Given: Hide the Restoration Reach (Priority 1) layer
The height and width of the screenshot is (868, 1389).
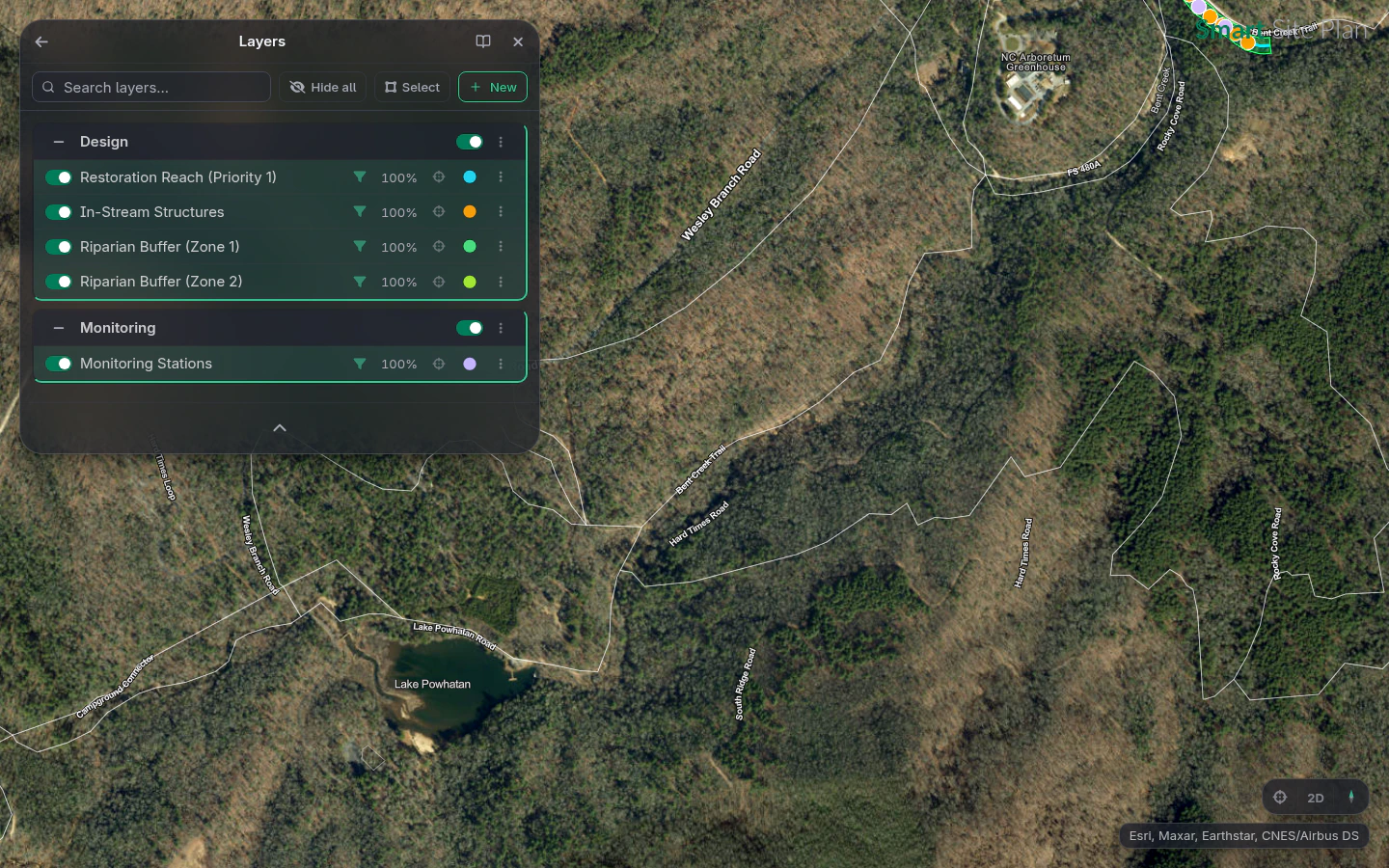Looking at the screenshot, I should pyautogui.click(x=59, y=177).
